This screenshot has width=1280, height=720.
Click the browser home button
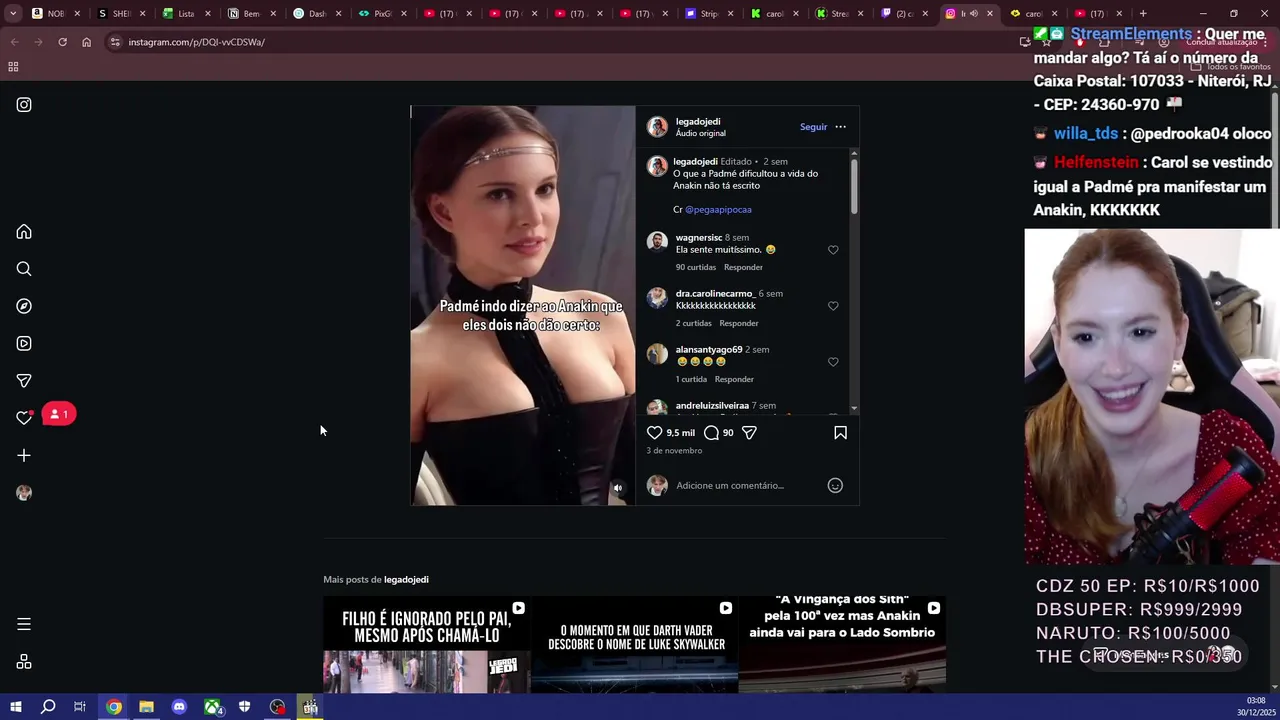tap(86, 42)
